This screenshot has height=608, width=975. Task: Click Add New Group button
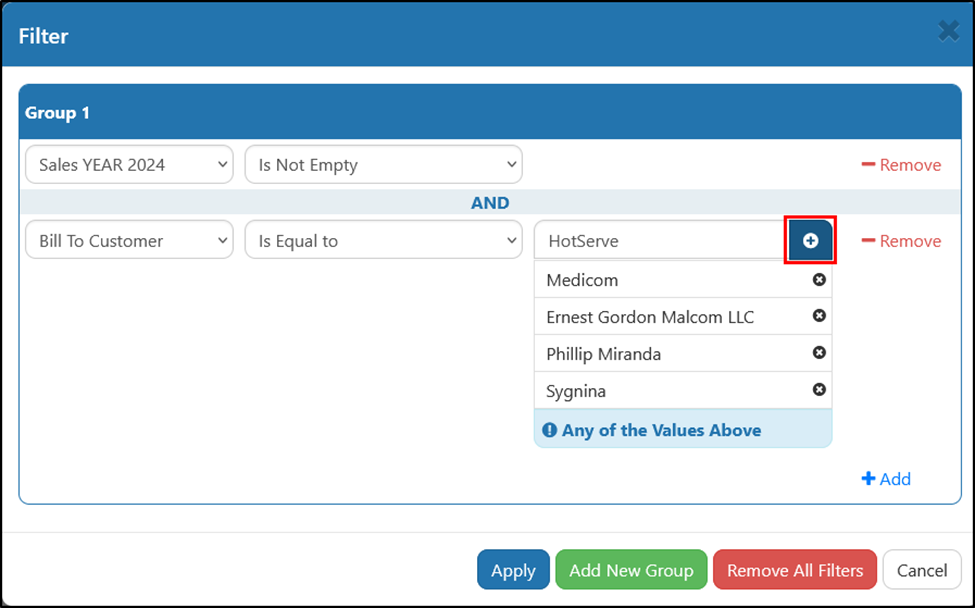point(631,569)
